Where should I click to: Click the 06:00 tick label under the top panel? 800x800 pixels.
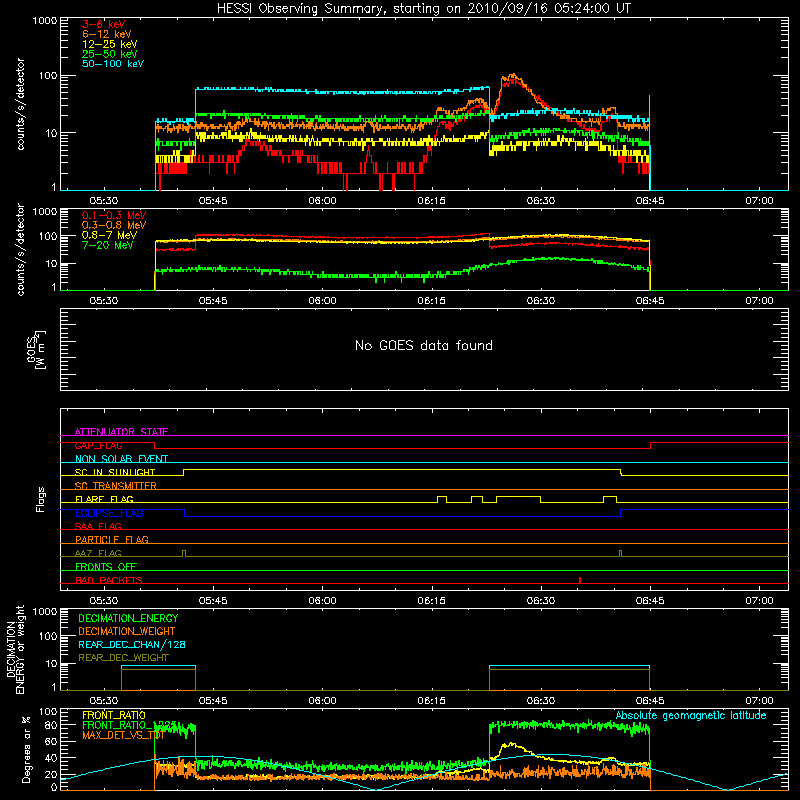(322, 201)
